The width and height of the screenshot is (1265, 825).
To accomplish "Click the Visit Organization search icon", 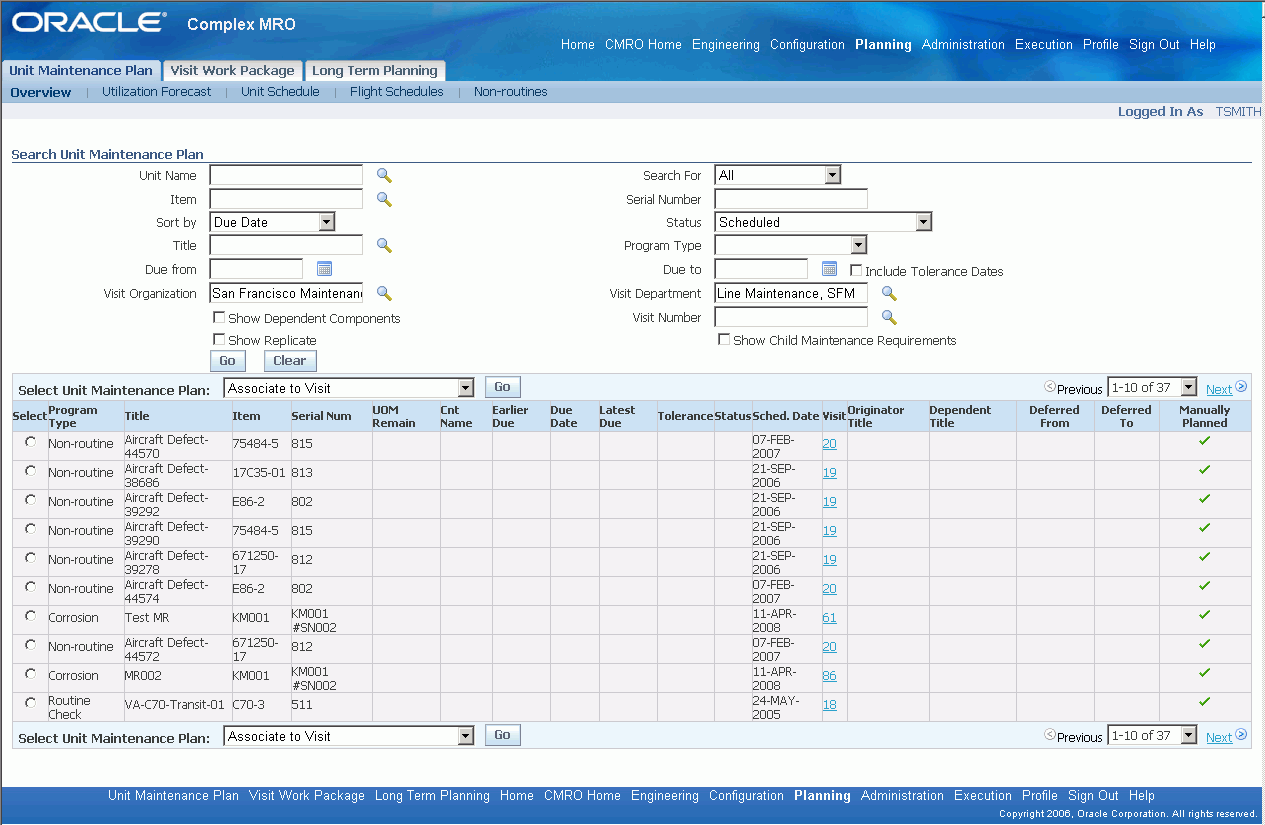I will point(384,293).
